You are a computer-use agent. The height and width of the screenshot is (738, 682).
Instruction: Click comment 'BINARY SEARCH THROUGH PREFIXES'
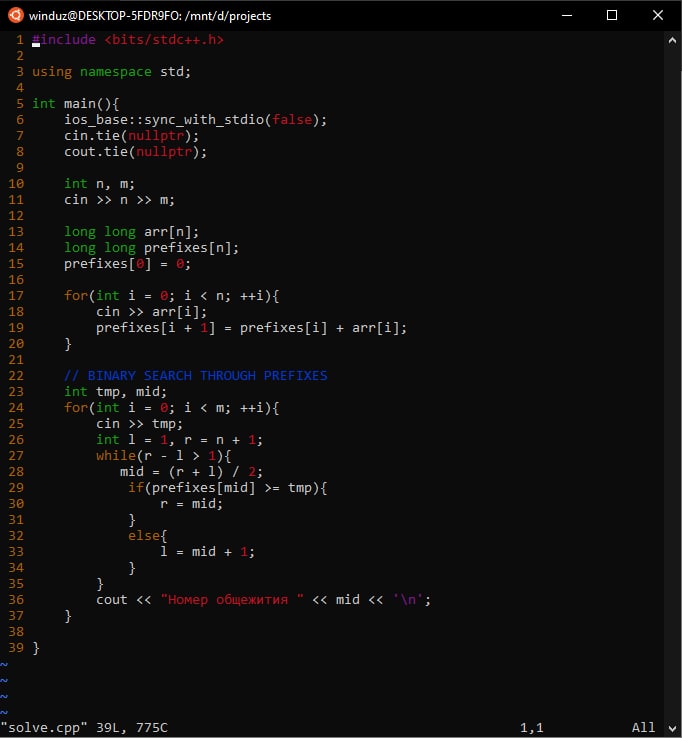pyautogui.click(x=207, y=376)
